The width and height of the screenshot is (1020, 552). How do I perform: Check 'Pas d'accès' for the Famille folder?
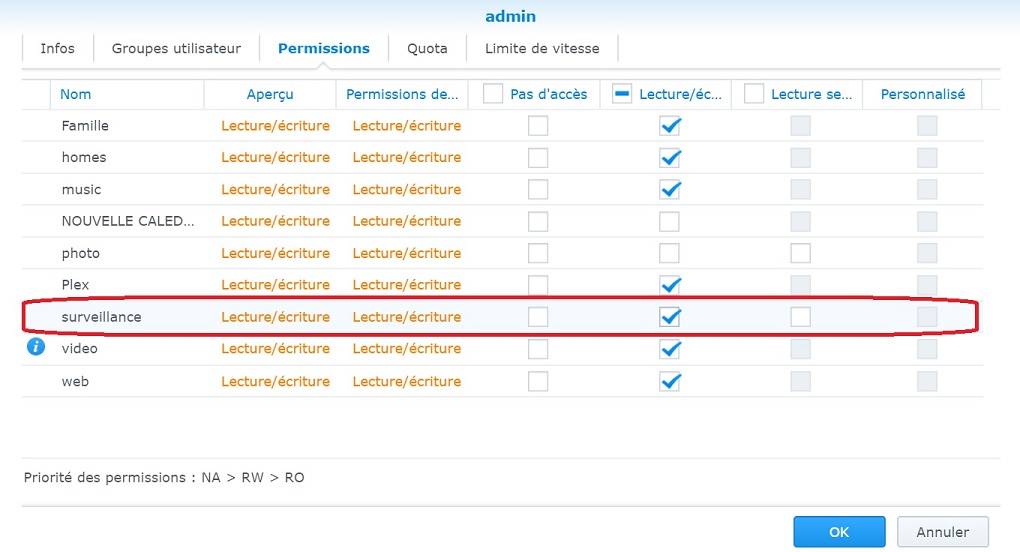[538, 126]
